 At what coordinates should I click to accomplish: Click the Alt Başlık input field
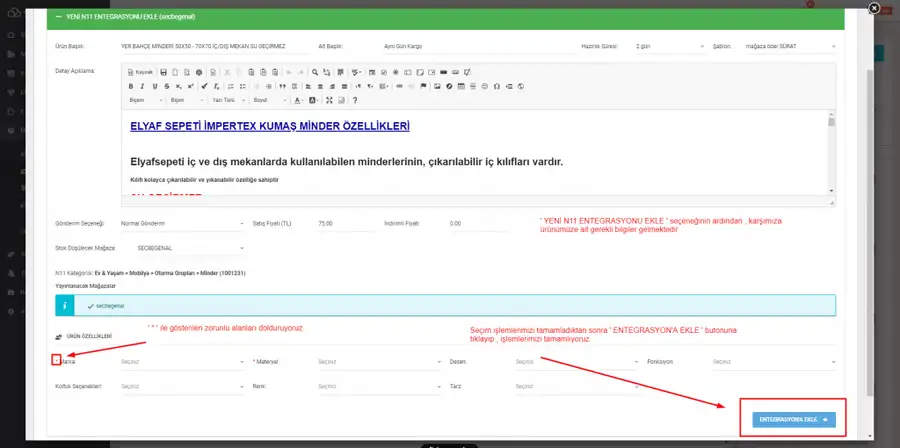click(479, 46)
